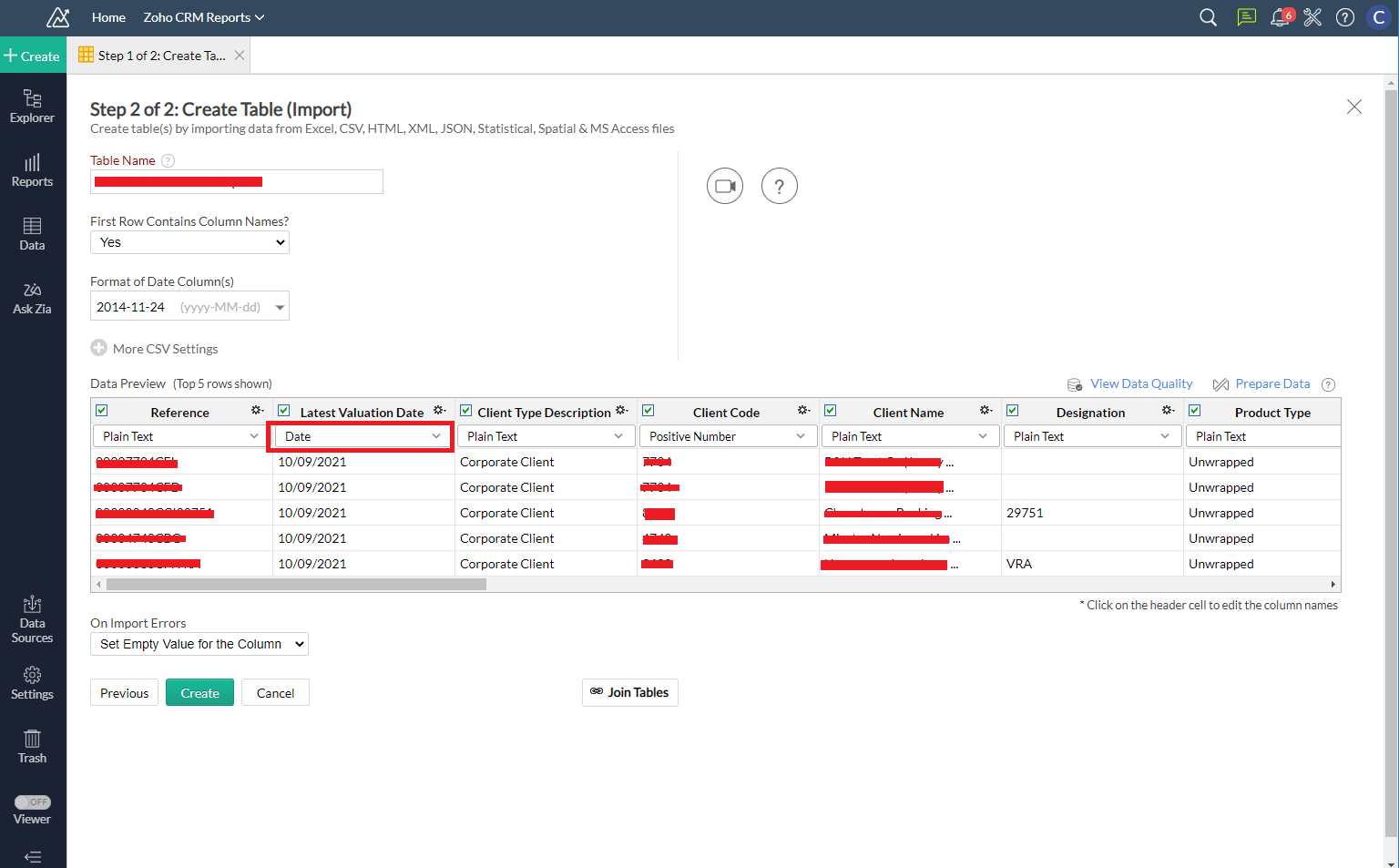Click the Table Name input field
This screenshot has height=868, width=1399.
237,182
